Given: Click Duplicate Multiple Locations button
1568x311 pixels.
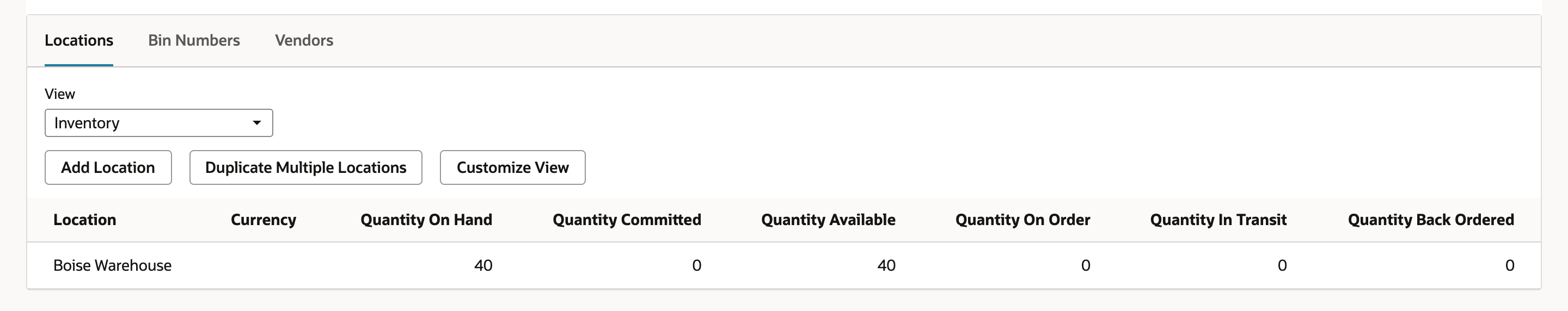Looking at the screenshot, I should (x=305, y=167).
